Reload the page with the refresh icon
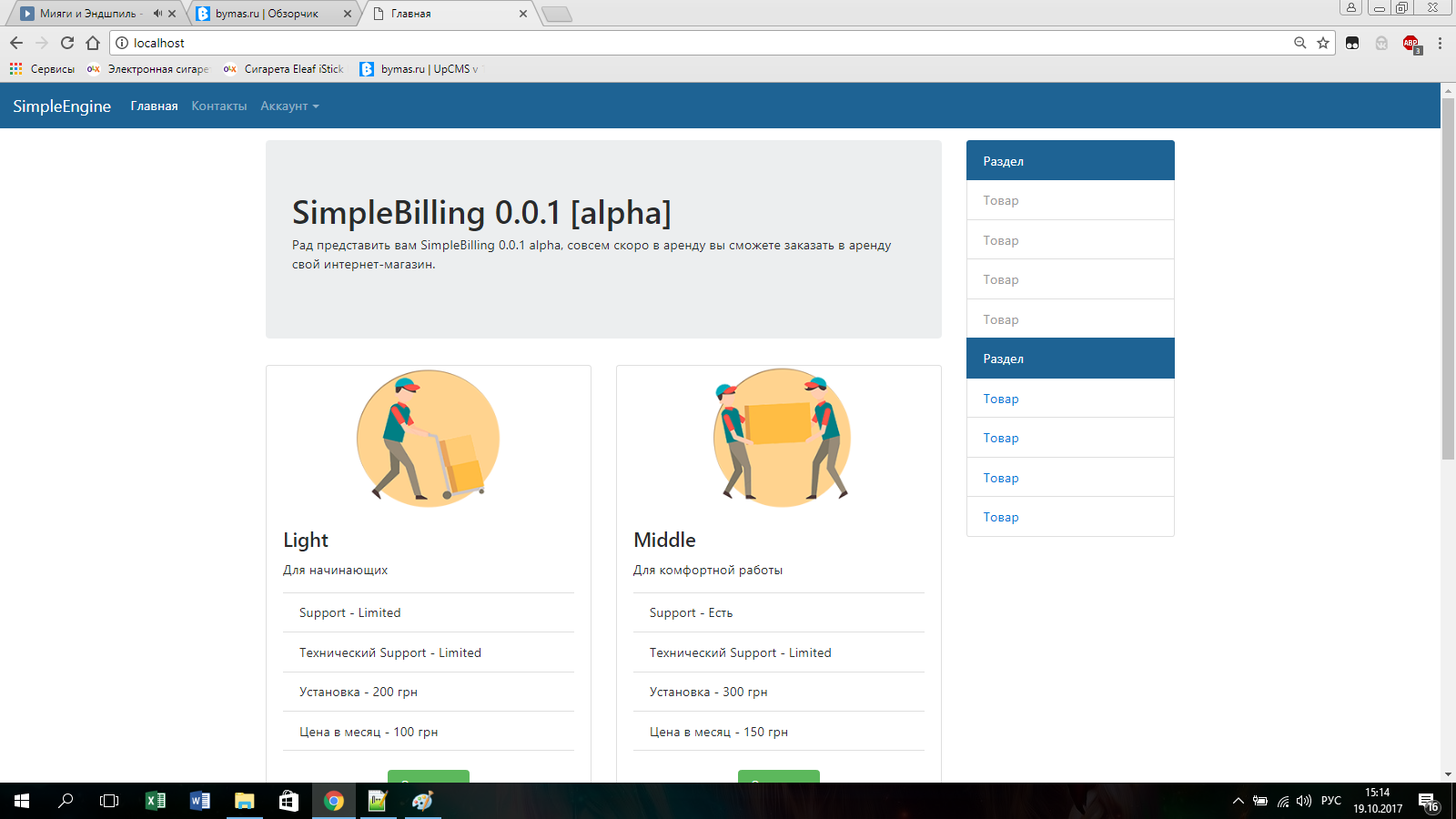 point(67,43)
